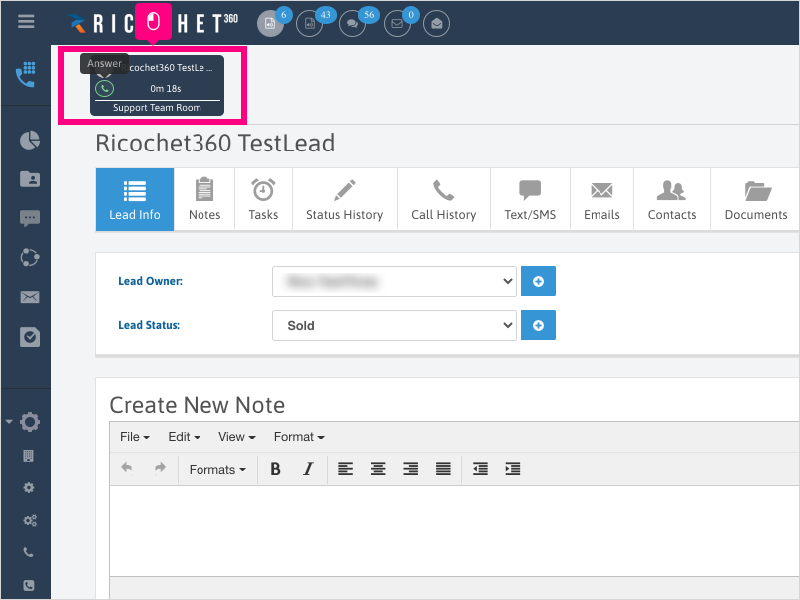The image size is (800, 600).
Task: Decrease indent in note editor
Action: pyautogui.click(x=480, y=469)
